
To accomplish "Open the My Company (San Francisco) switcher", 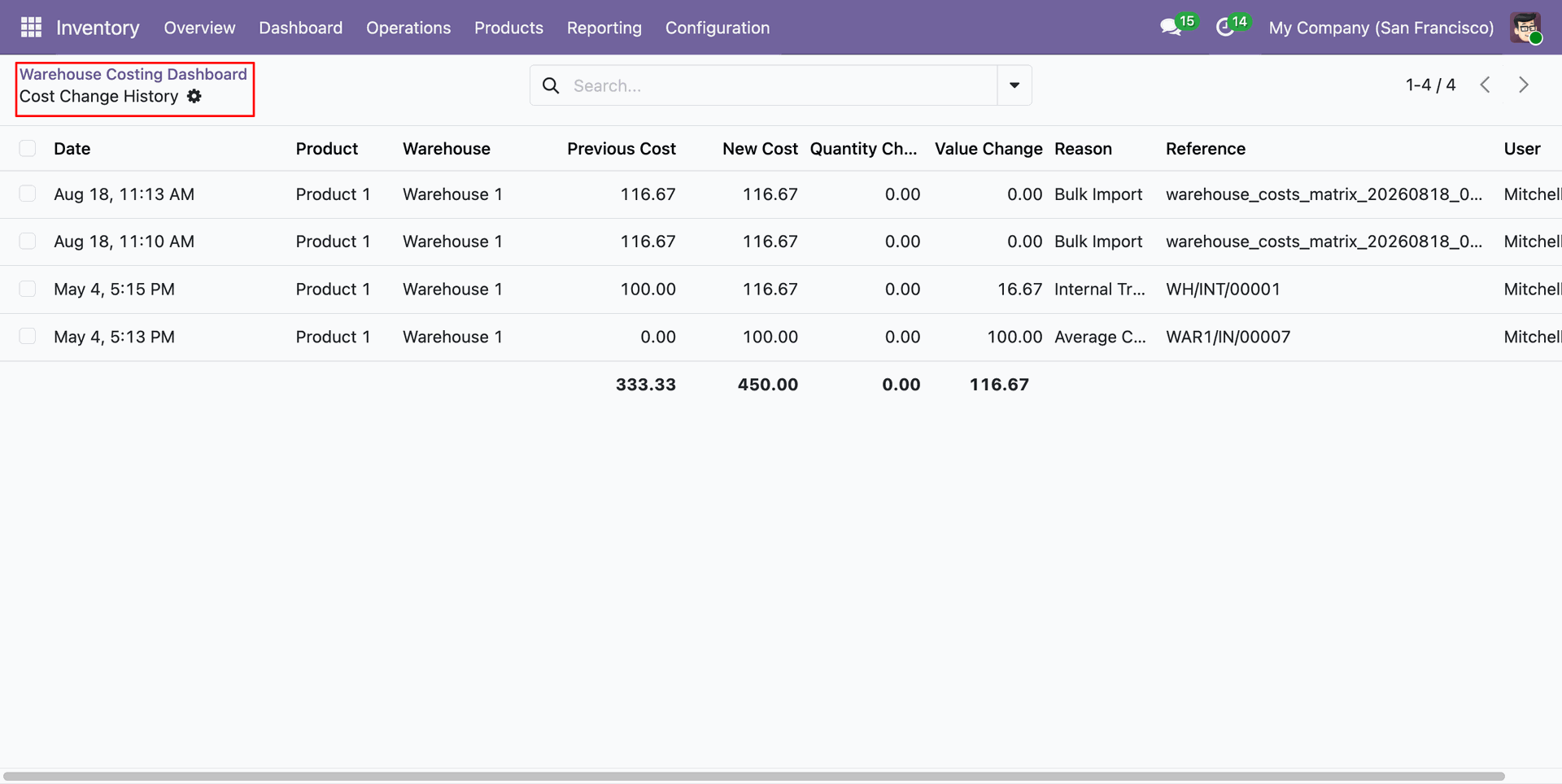I will click(1381, 28).
